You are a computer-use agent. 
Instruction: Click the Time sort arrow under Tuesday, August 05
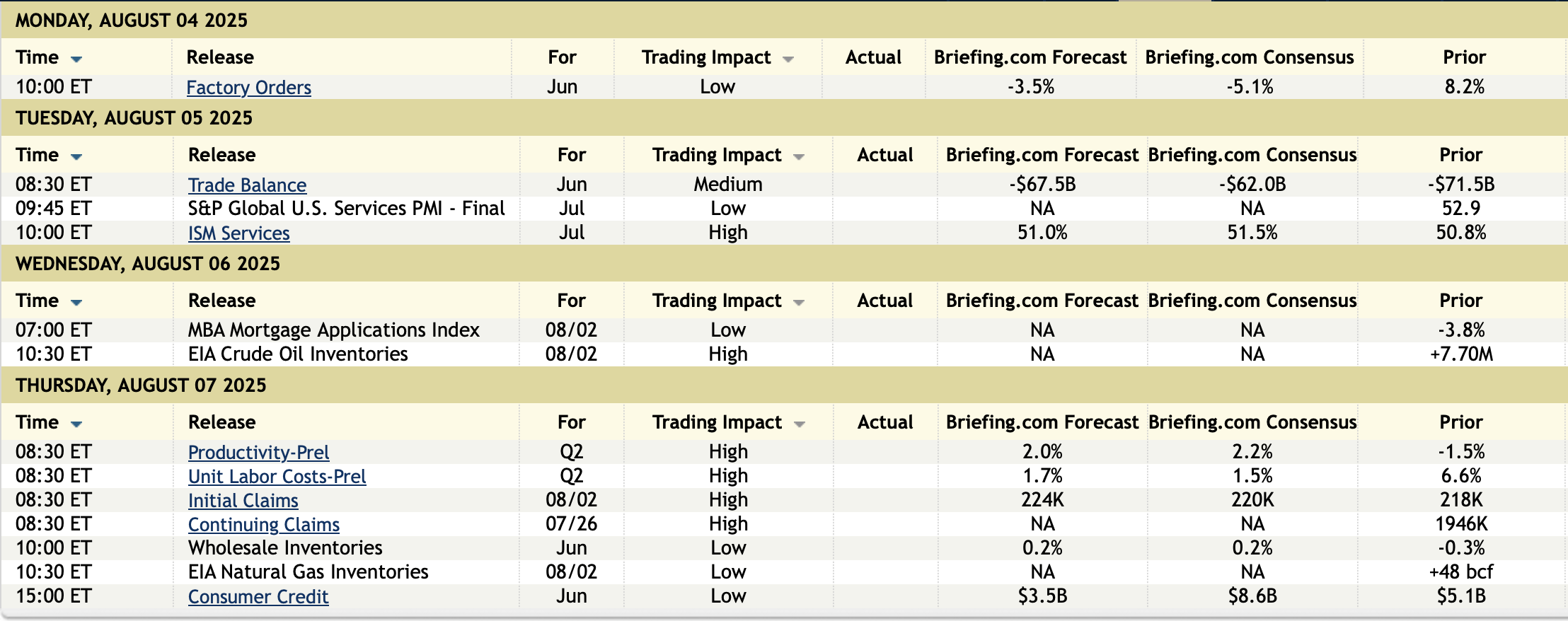pyautogui.click(x=76, y=157)
